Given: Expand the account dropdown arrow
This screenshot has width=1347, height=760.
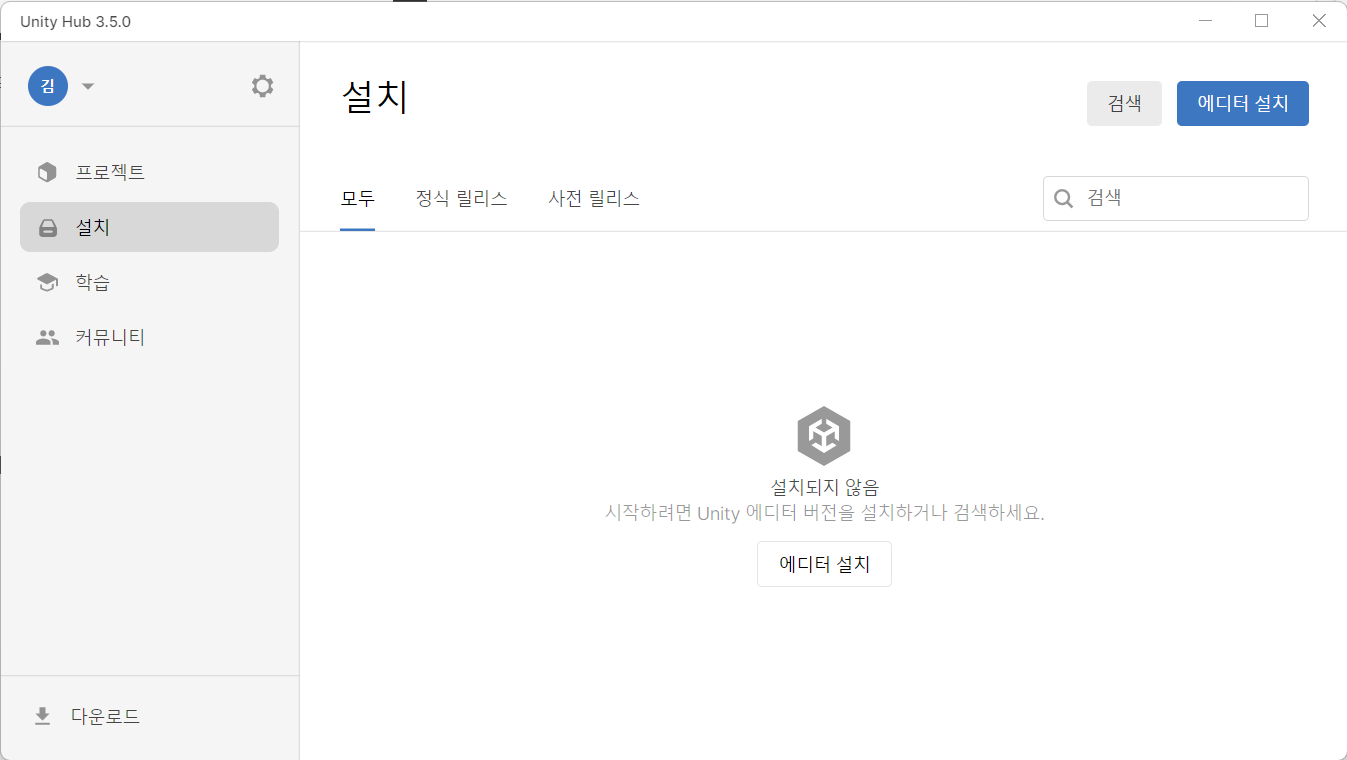Looking at the screenshot, I should coord(88,86).
